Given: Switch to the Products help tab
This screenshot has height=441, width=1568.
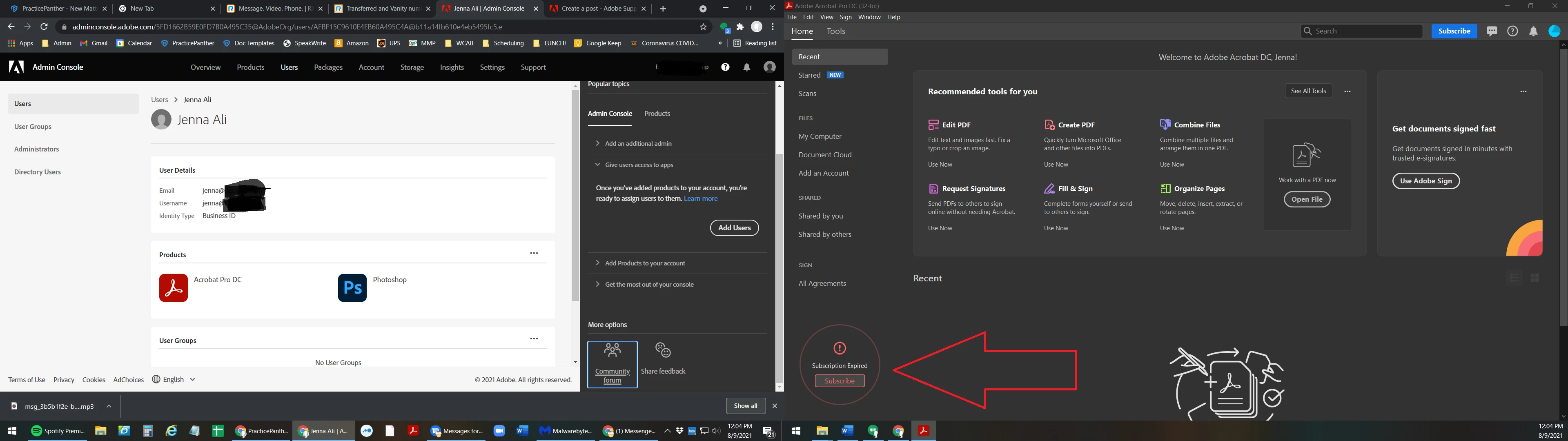Looking at the screenshot, I should point(657,114).
